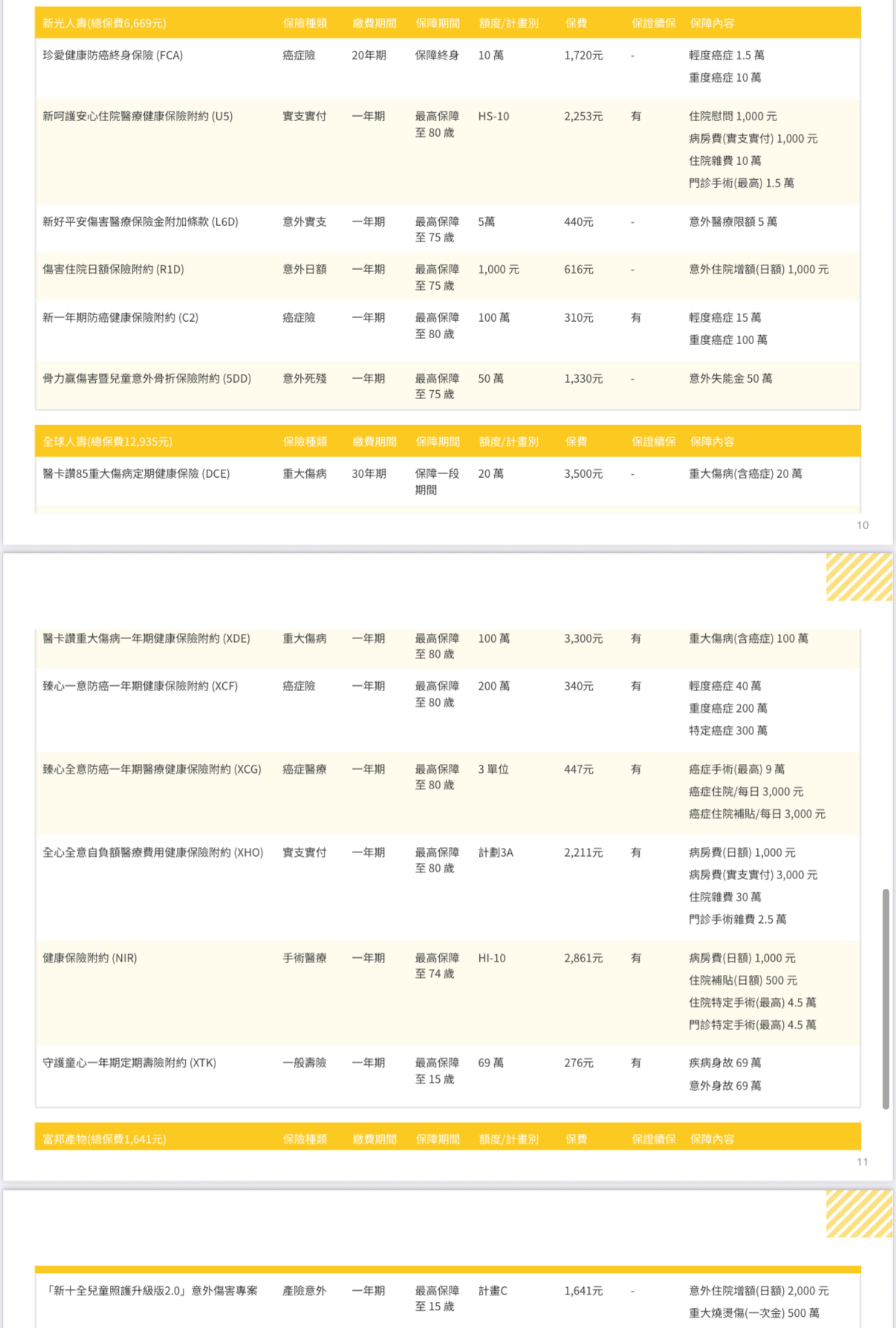Select the 616元 premium cell
This screenshot has height=1328, width=896.
[579, 269]
